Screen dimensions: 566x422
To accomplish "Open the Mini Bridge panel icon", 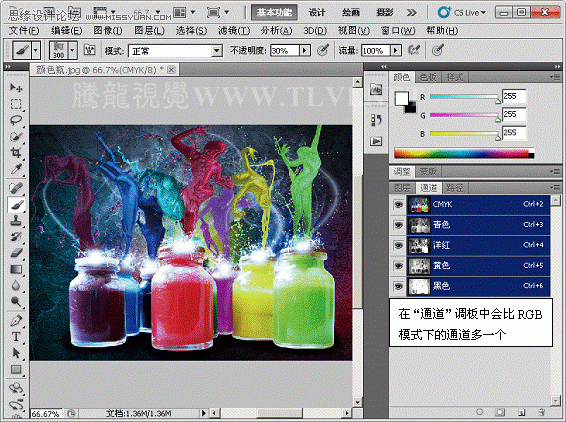I will click(376, 89).
